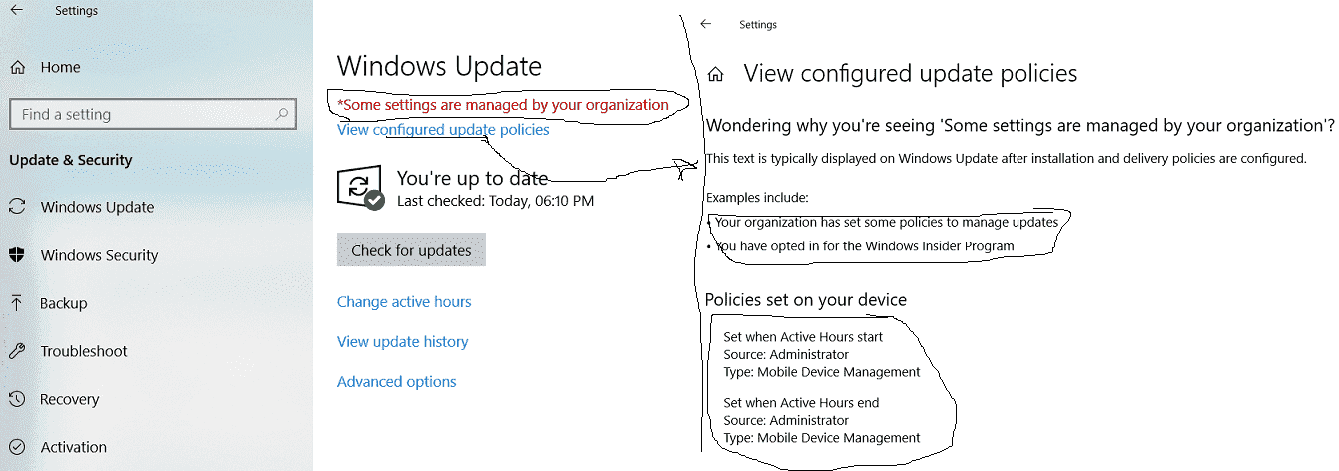The width and height of the screenshot is (1339, 471).
Task: Open Advanced options link
Action: point(396,382)
